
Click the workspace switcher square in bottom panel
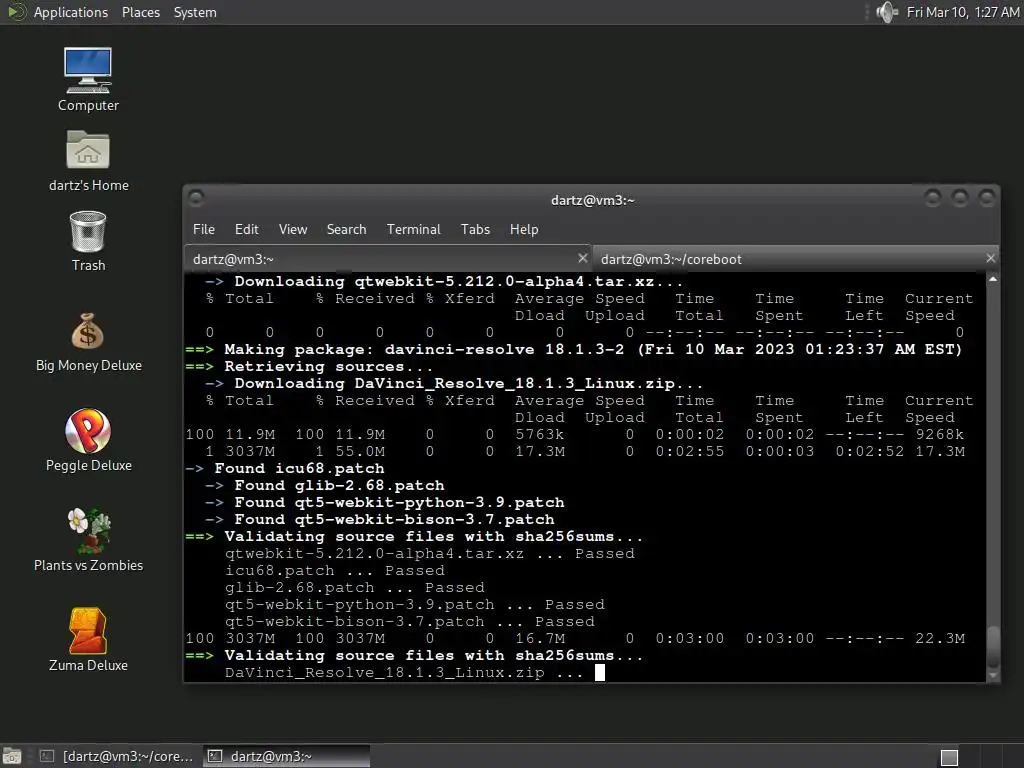click(949, 757)
